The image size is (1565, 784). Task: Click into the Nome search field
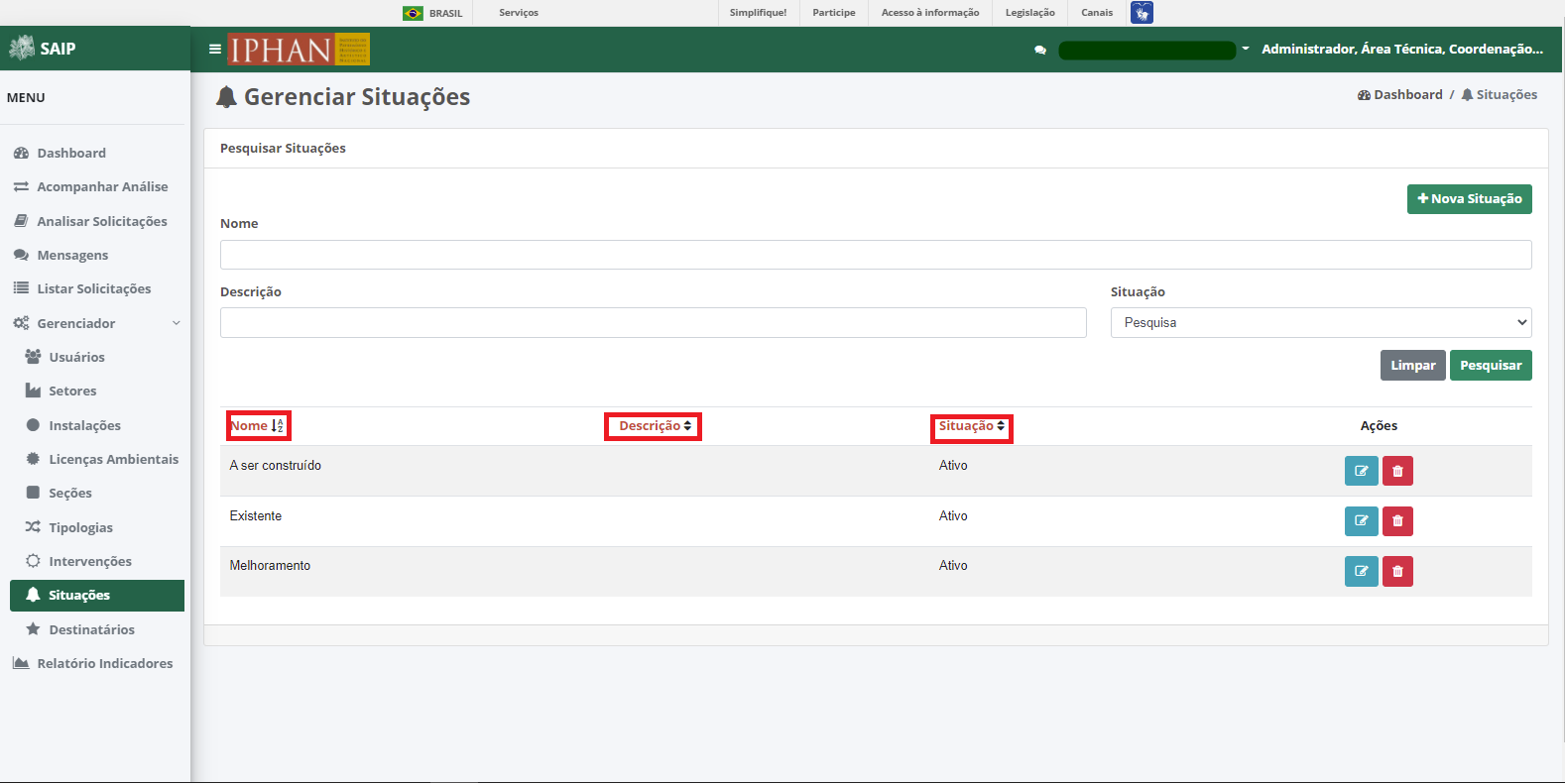[876, 255]
